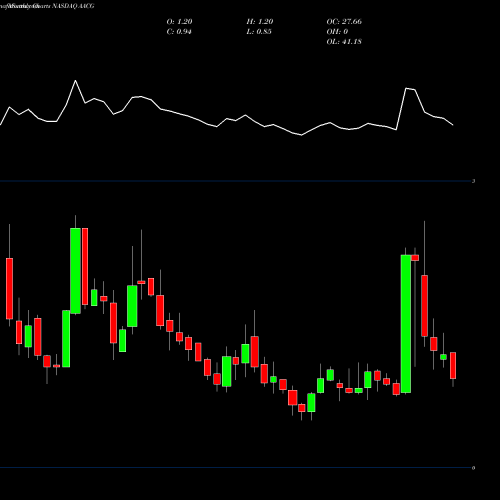Select the OC: 27.66 reading
The image size is (500, 500).
pos(344,22)
